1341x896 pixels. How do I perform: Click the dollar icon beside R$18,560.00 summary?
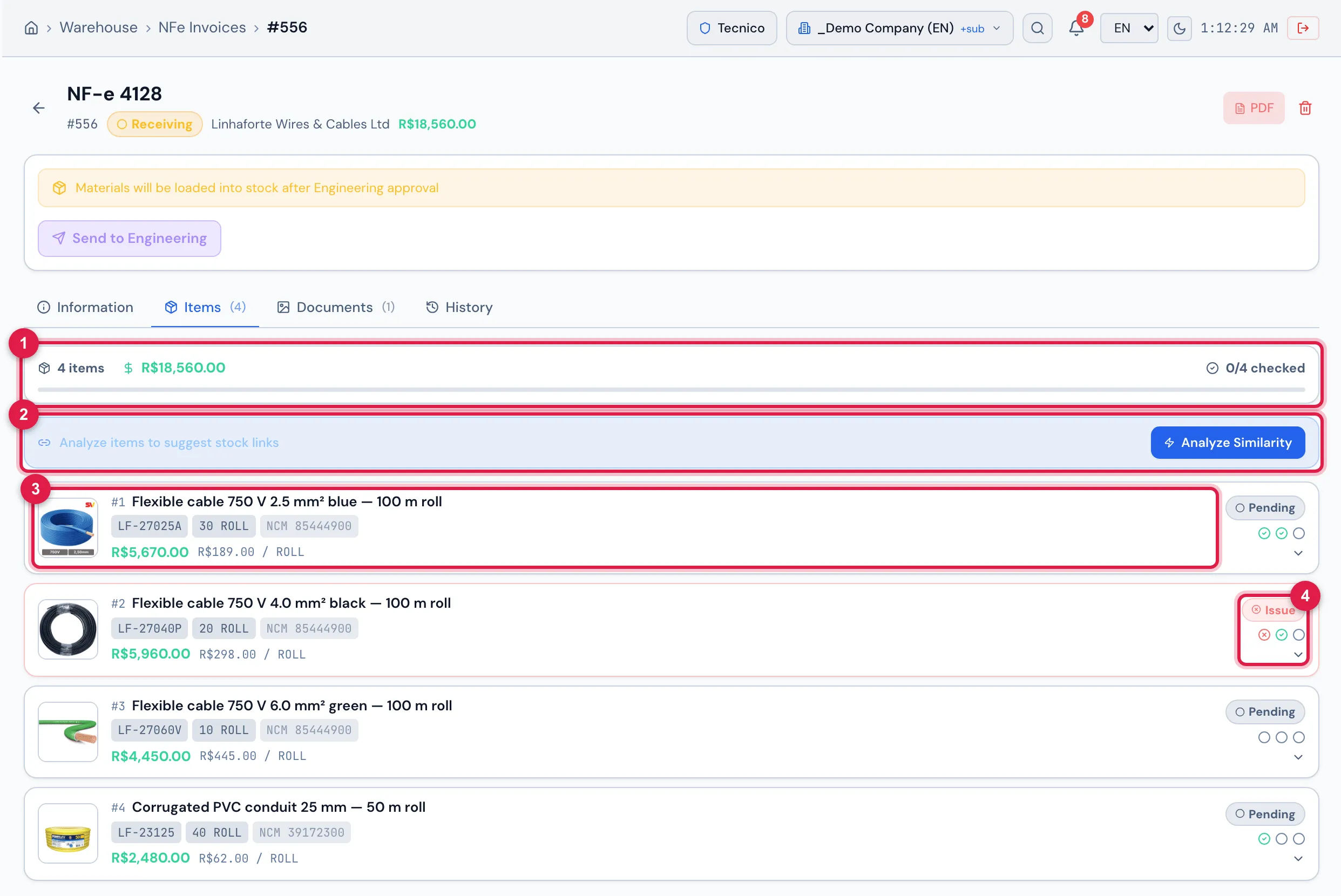click(x=128, y=368)
